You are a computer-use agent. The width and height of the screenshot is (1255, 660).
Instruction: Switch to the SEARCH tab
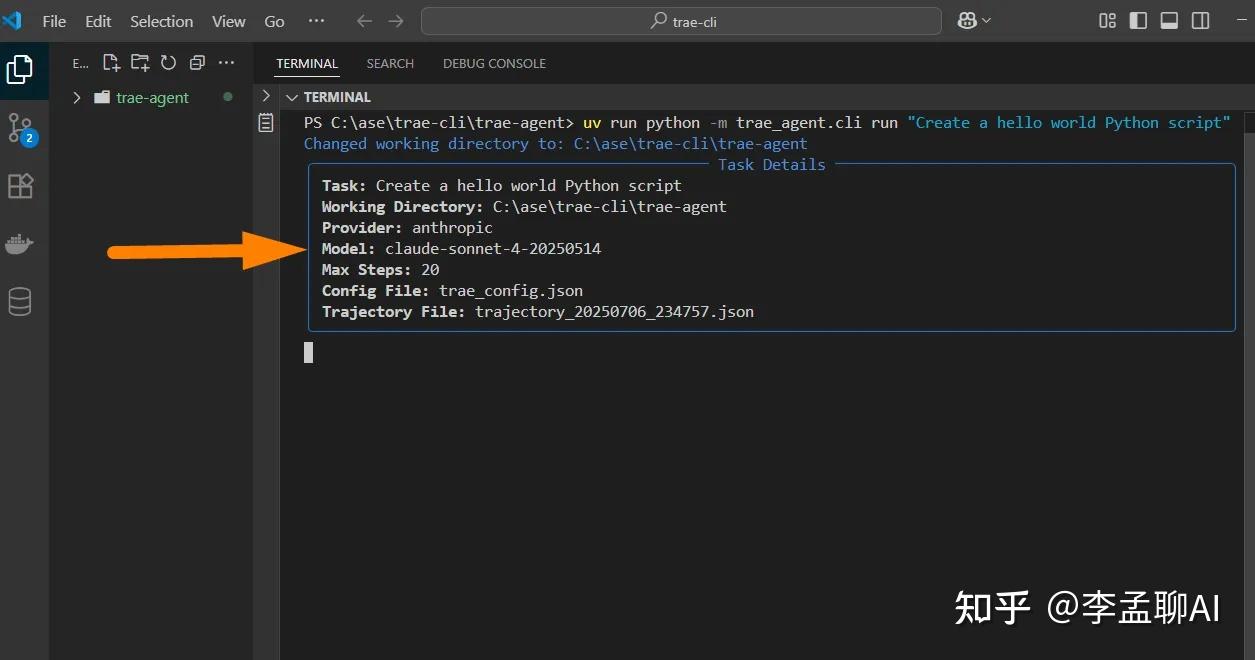click(x=390, y=63)
